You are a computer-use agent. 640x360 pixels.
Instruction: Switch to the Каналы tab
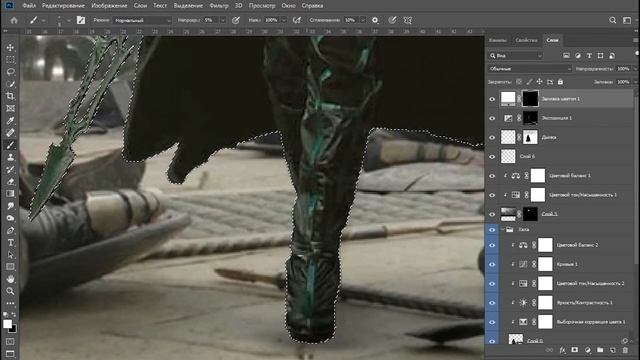click(x=498, y=40)
